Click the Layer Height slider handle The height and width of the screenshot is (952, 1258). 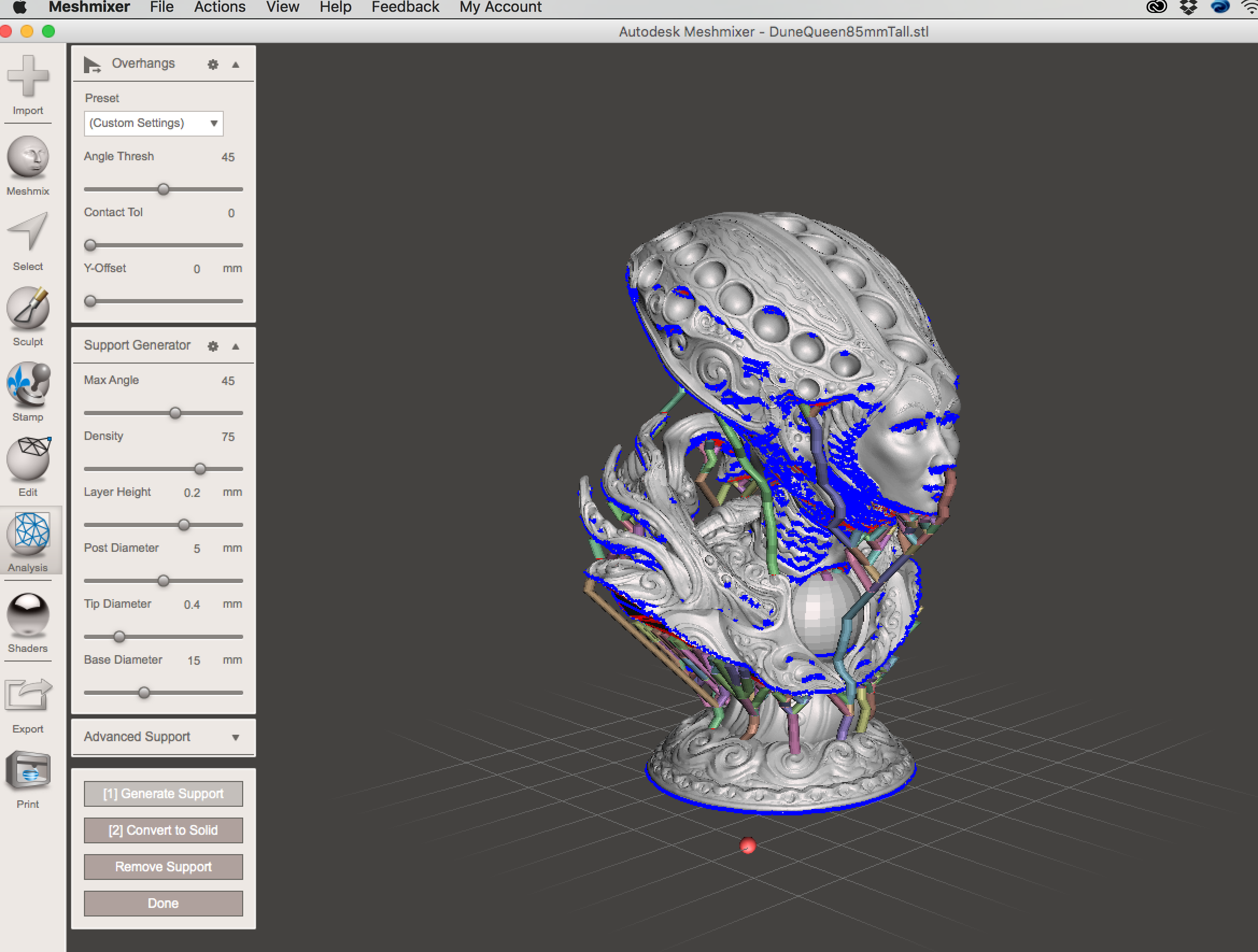click(183, 524)
